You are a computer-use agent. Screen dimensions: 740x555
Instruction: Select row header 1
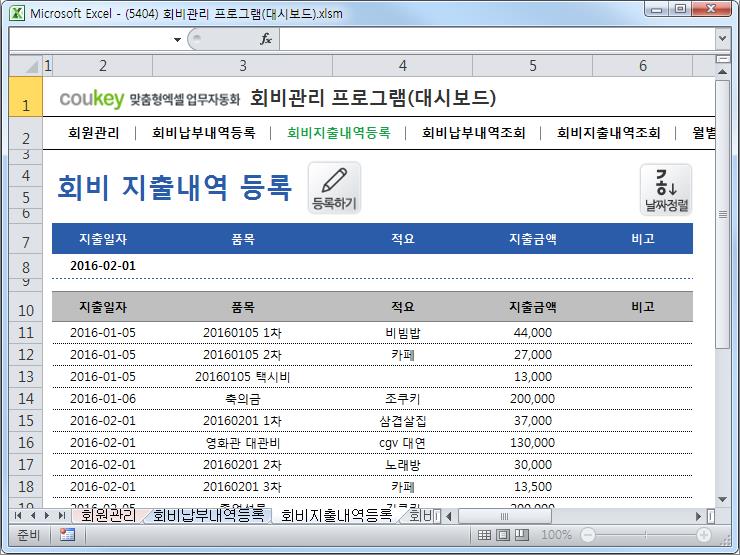26,97
